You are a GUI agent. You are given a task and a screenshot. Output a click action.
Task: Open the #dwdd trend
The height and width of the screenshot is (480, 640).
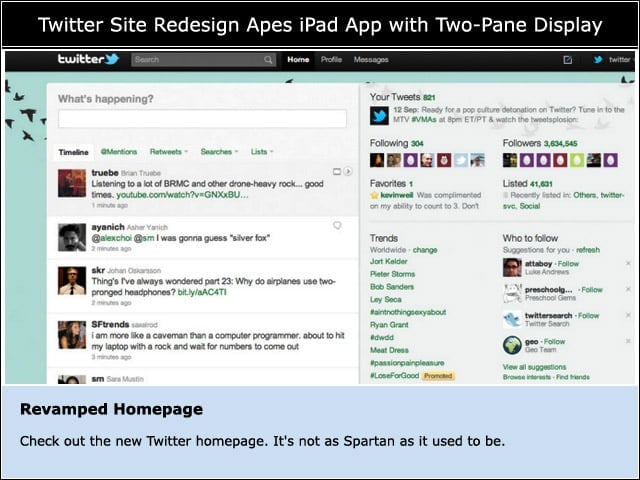(x=382, y=338)
